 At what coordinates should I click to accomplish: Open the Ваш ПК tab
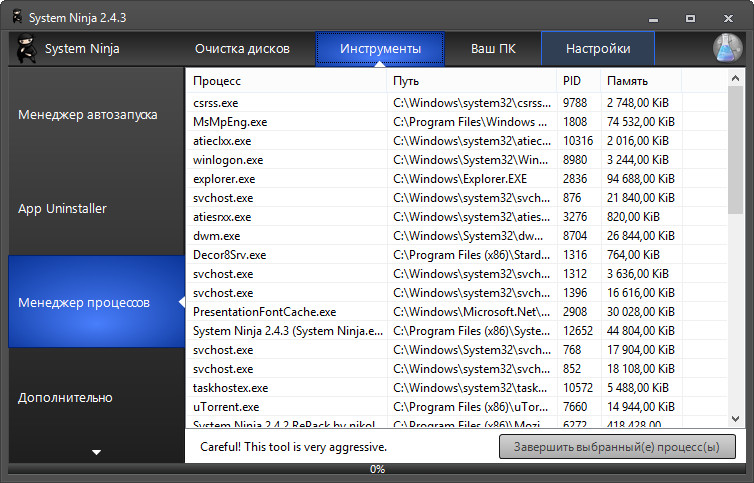click(x=493, y=49)
